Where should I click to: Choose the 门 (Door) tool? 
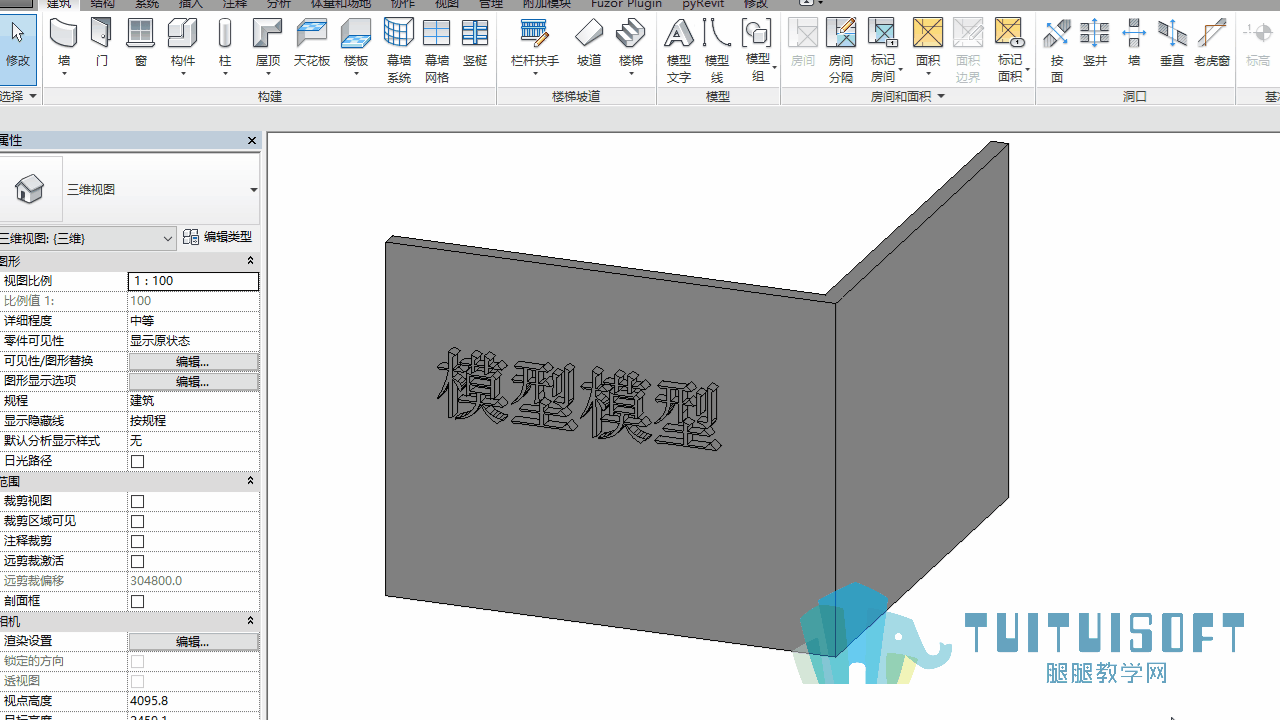coord(102,45)
